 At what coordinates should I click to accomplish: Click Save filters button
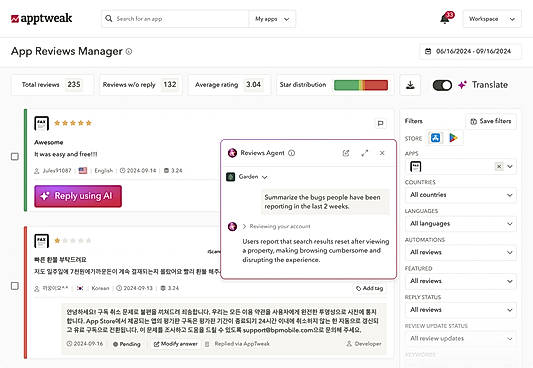(x=491, y=121)
